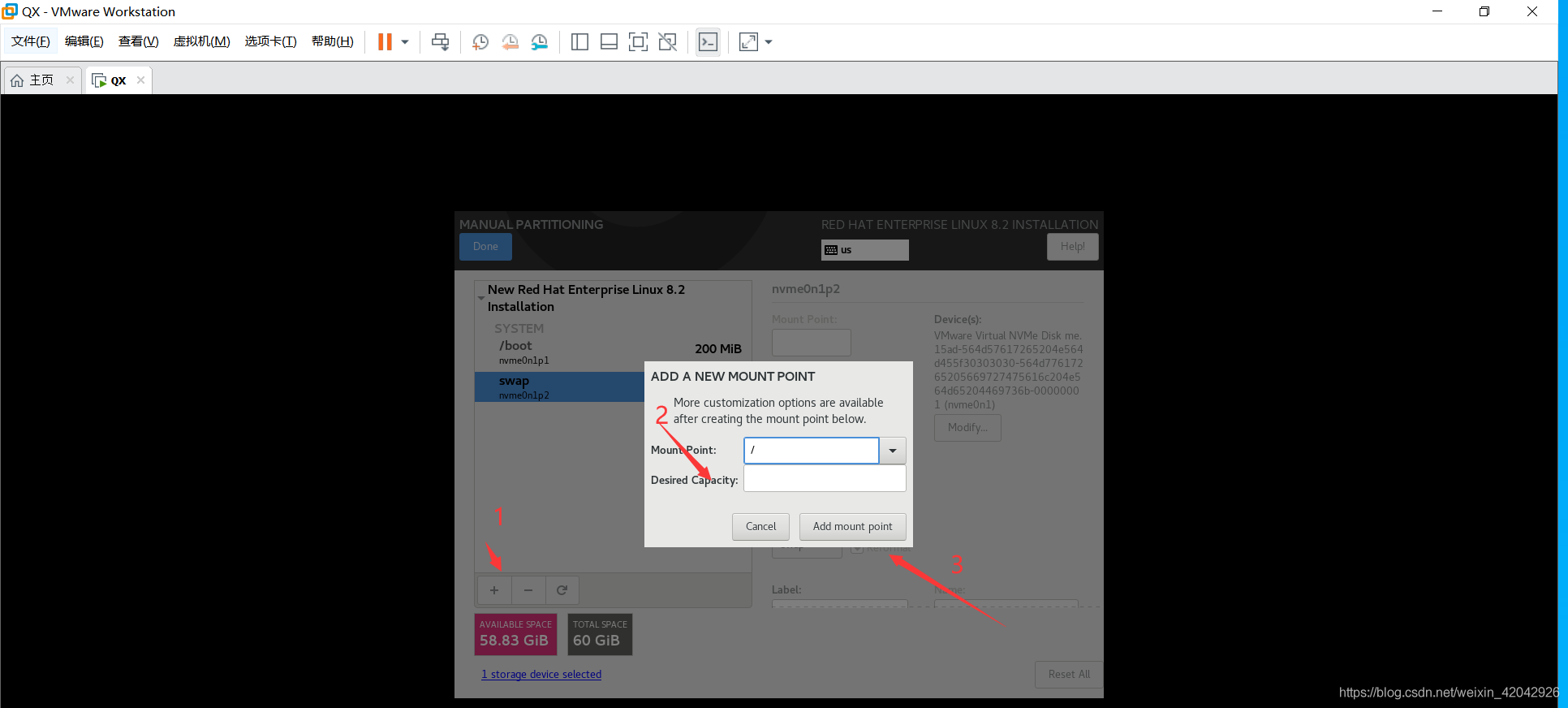
Task: Click the Reset All button
Action: click(1069, 675)
